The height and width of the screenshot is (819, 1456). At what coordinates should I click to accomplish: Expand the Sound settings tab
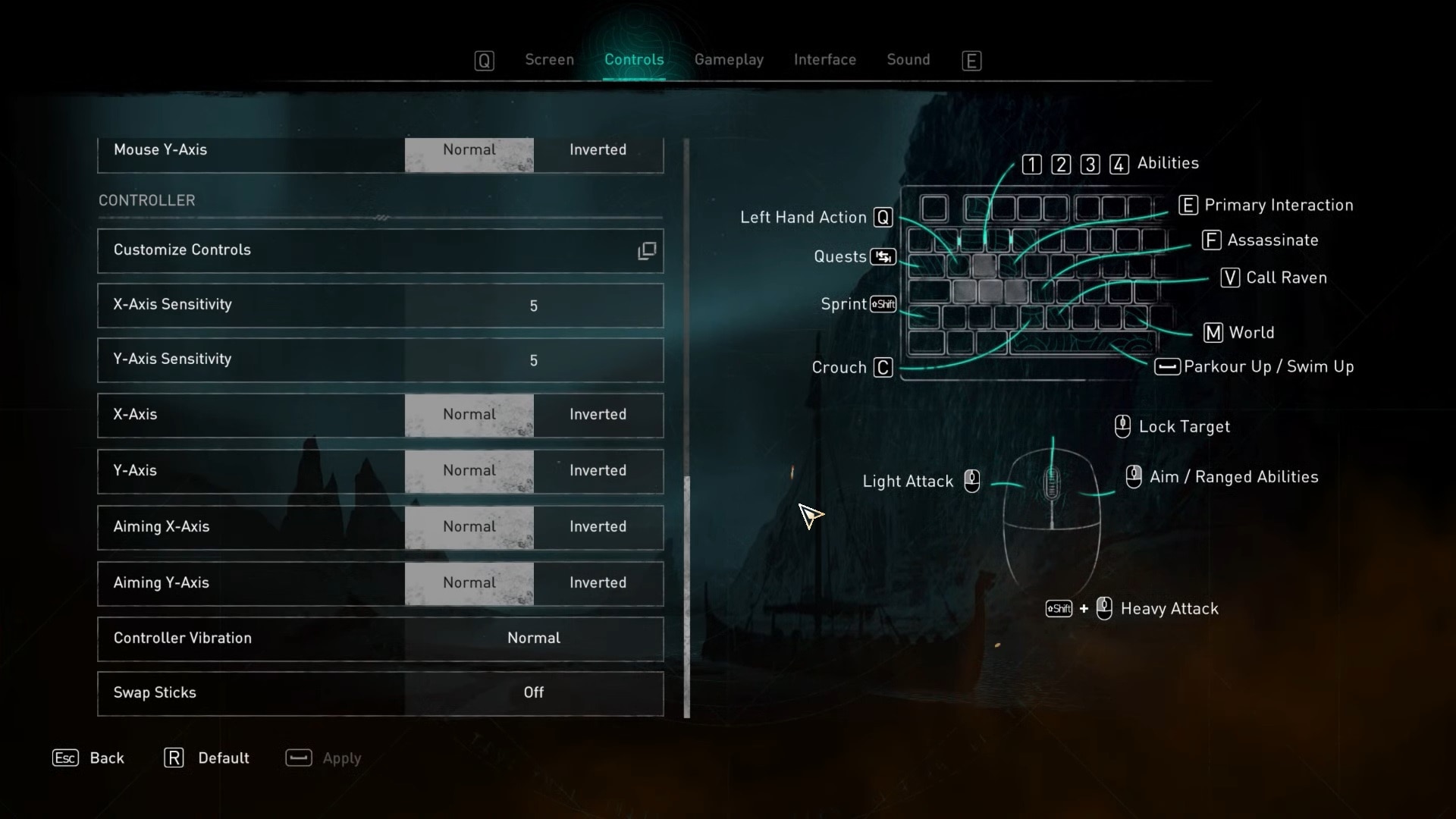coord(908,59)
